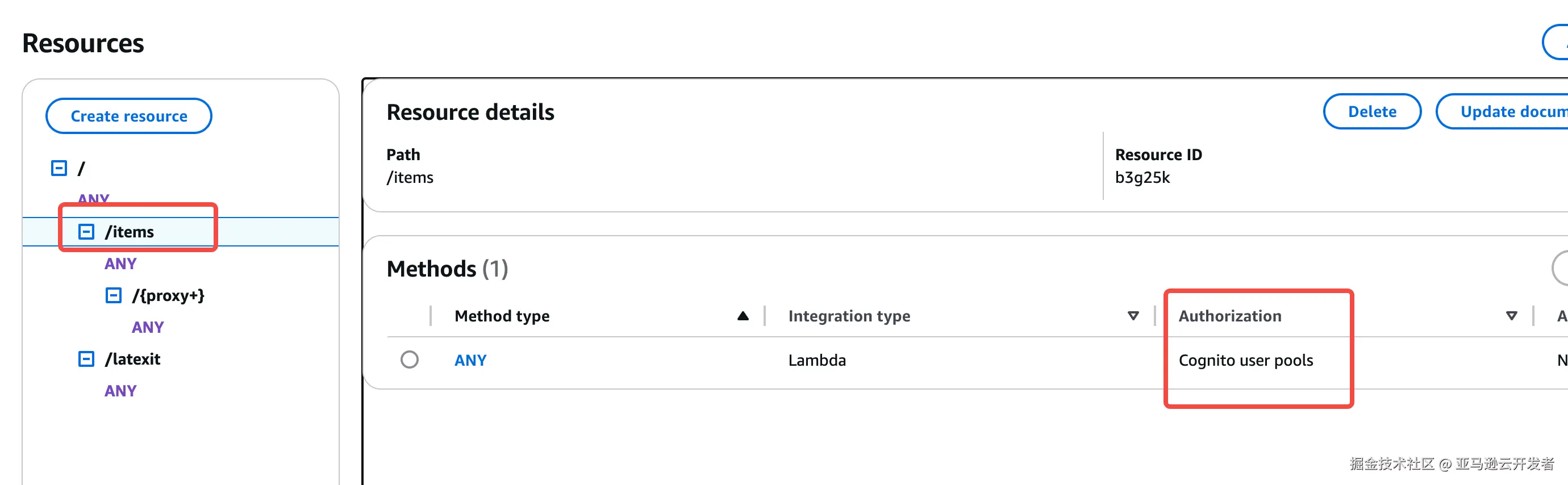Open the ANY method link in table
The image size is (1568, 485).
tap(470, 360)
